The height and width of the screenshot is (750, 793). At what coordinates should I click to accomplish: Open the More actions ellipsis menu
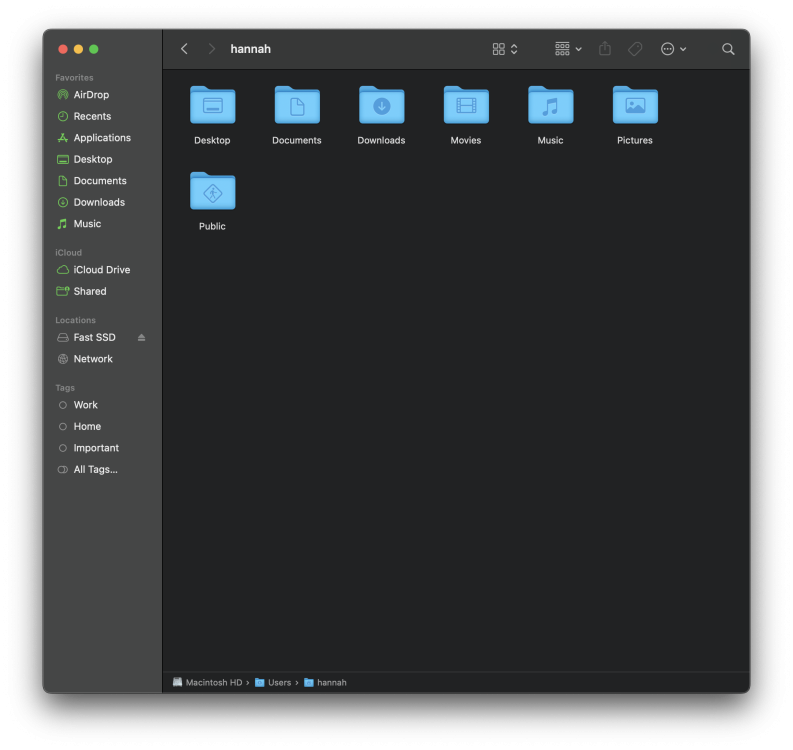673,49
